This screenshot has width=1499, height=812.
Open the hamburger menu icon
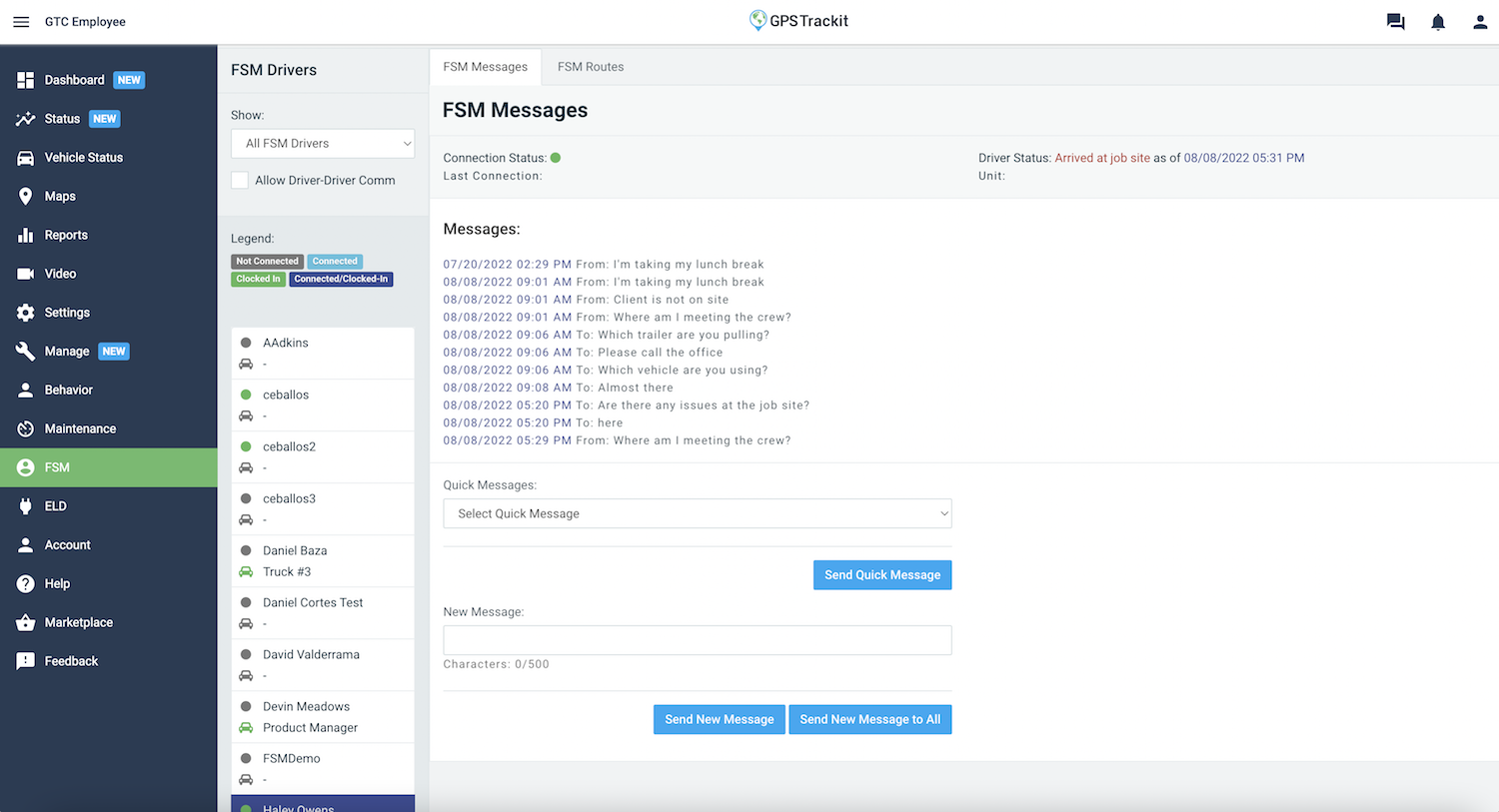click(x=21, y=22)
